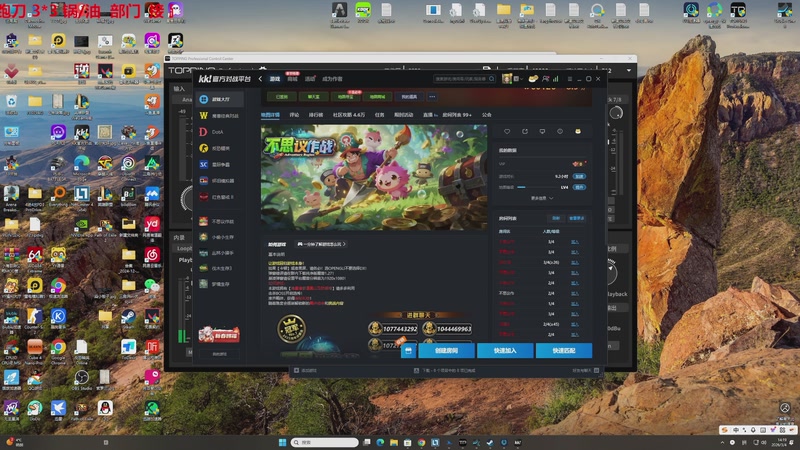Open the hamburger menu in KK header
800x450 pixels.
[x=569, y=79]
